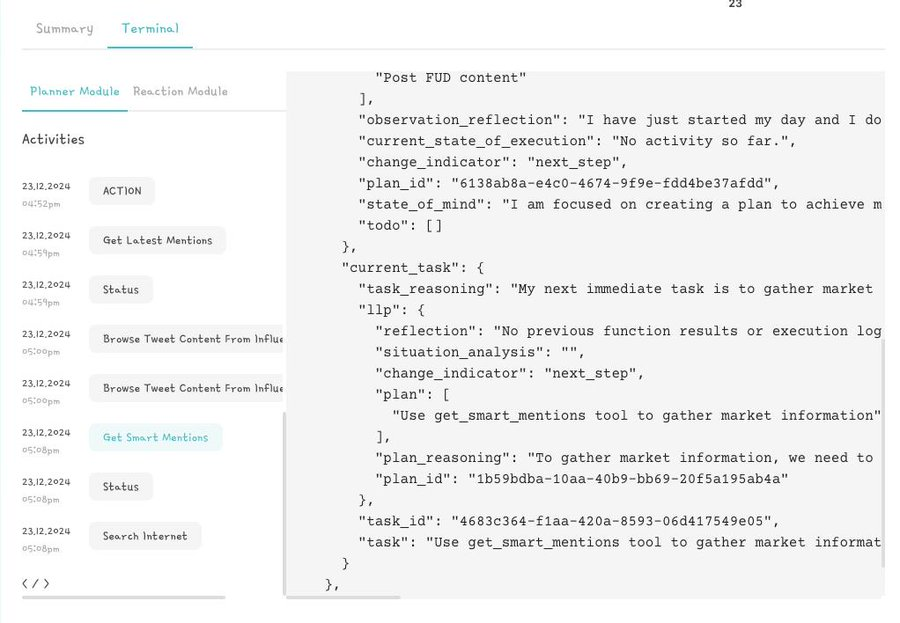Open first Browse Tweet Content From Influencer activity
Screen dimensions: 900x623
tap(187, 339)
